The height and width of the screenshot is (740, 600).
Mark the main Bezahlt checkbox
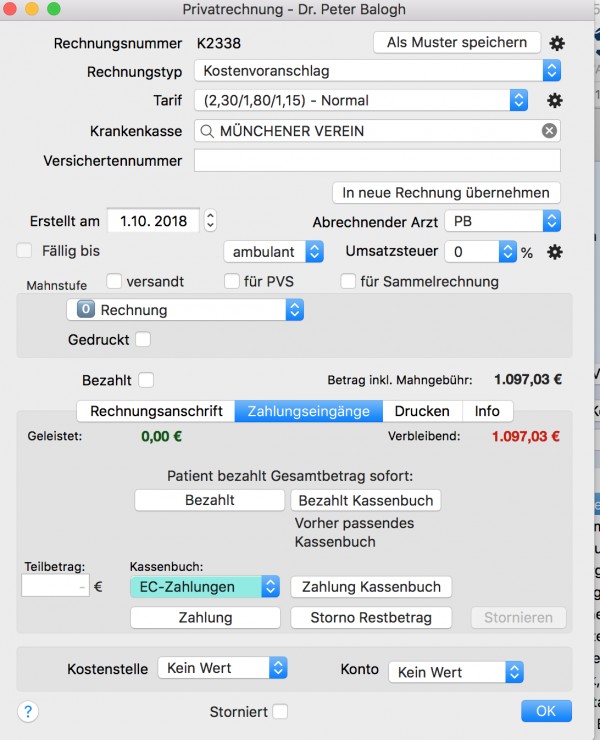[x=146, y=380]
